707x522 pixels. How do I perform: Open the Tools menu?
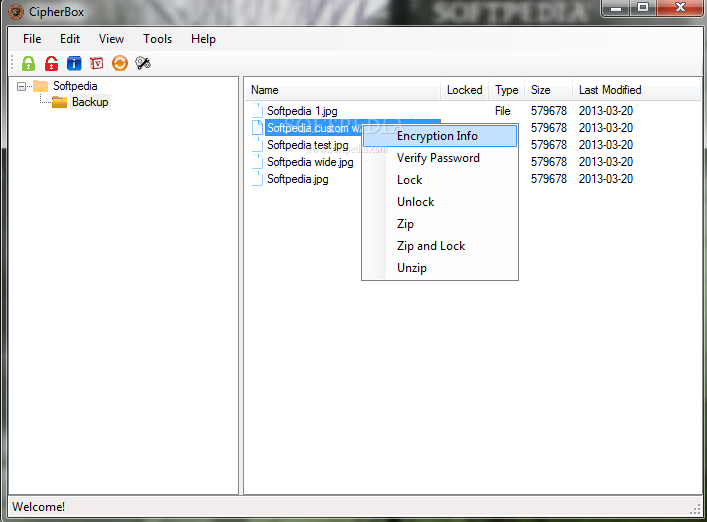(157, 39)
